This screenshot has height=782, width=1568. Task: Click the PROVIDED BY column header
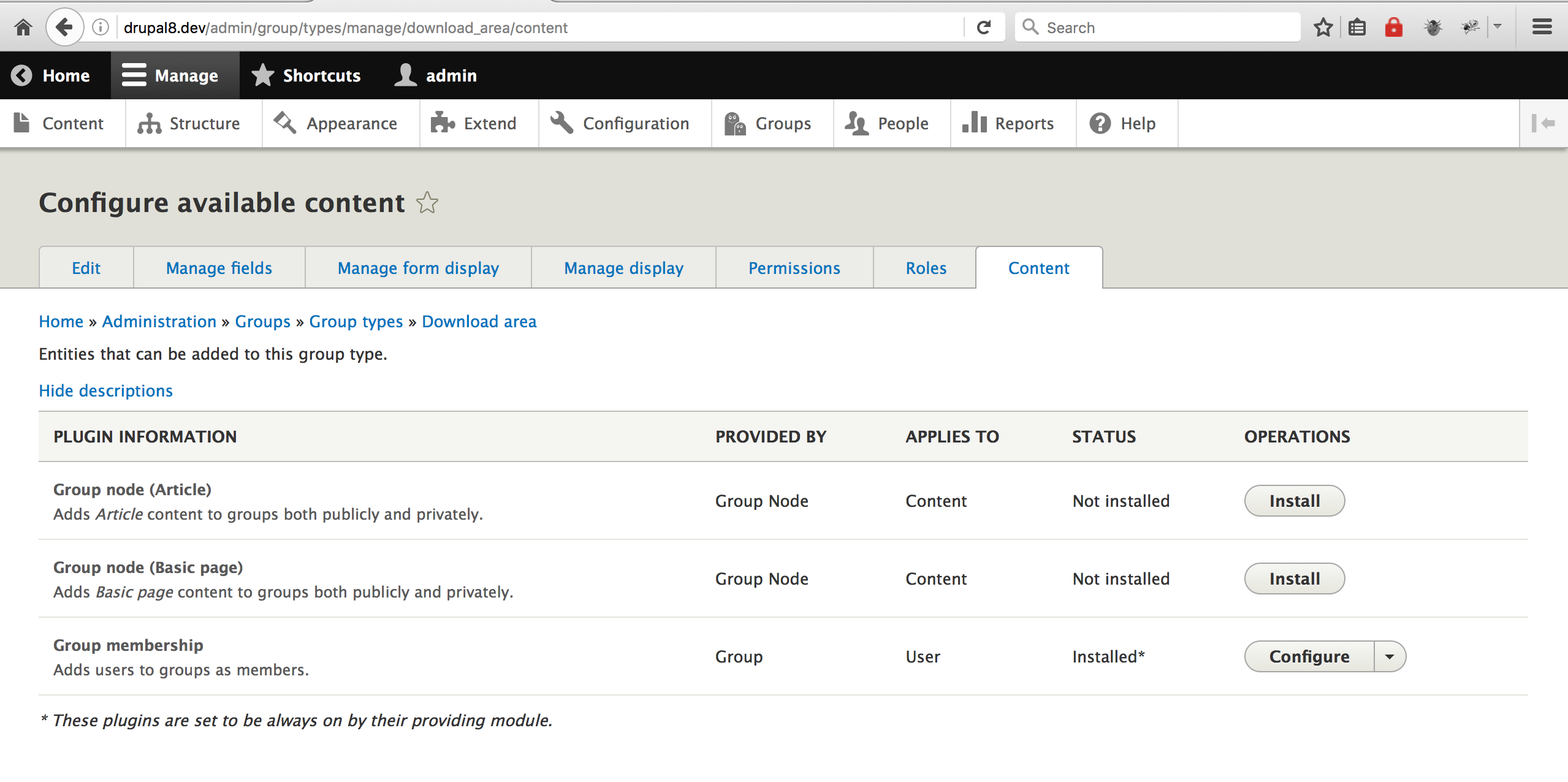(x=771, y=436)
